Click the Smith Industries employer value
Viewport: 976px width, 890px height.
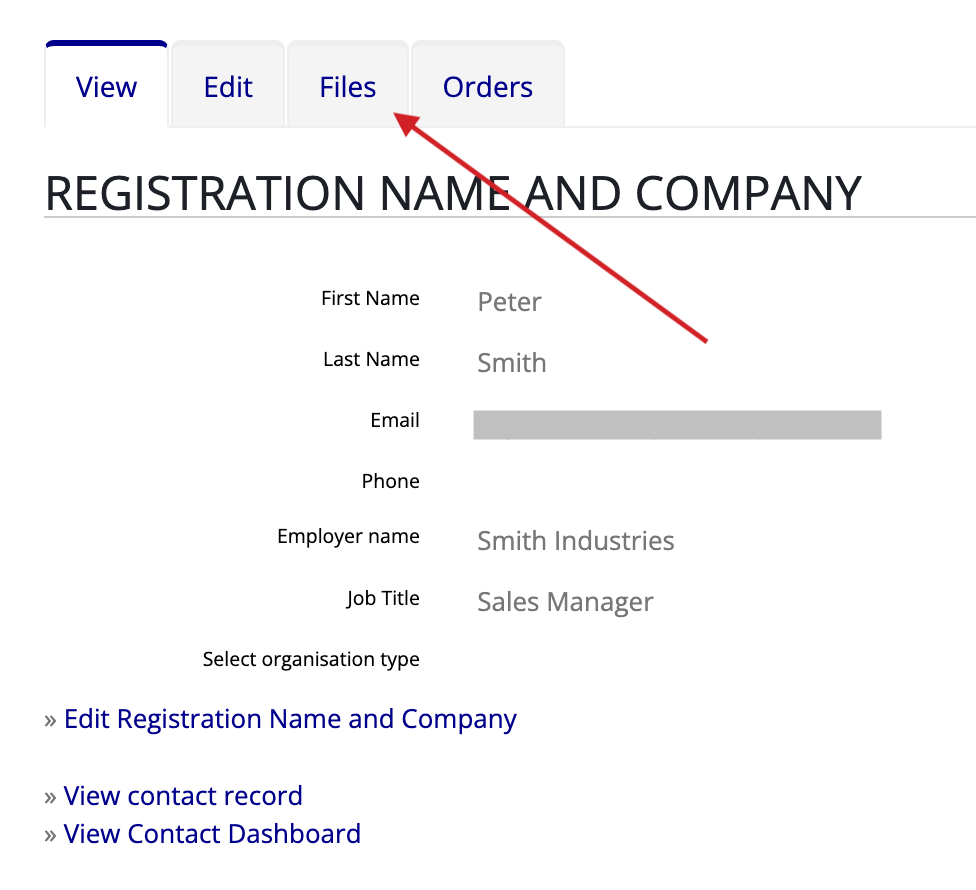click(x=576, y=541)
